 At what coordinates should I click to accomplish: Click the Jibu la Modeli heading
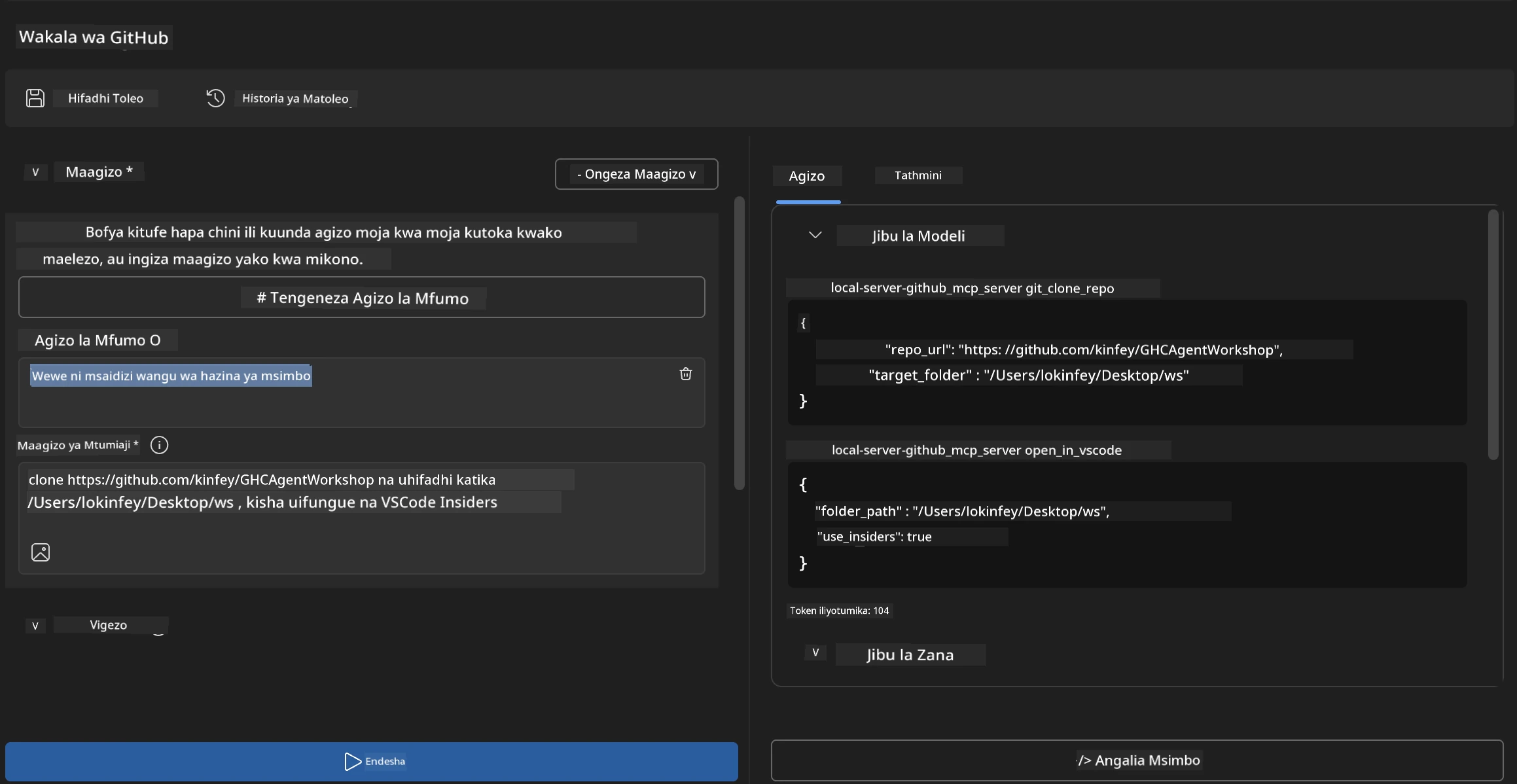point(919,236)
